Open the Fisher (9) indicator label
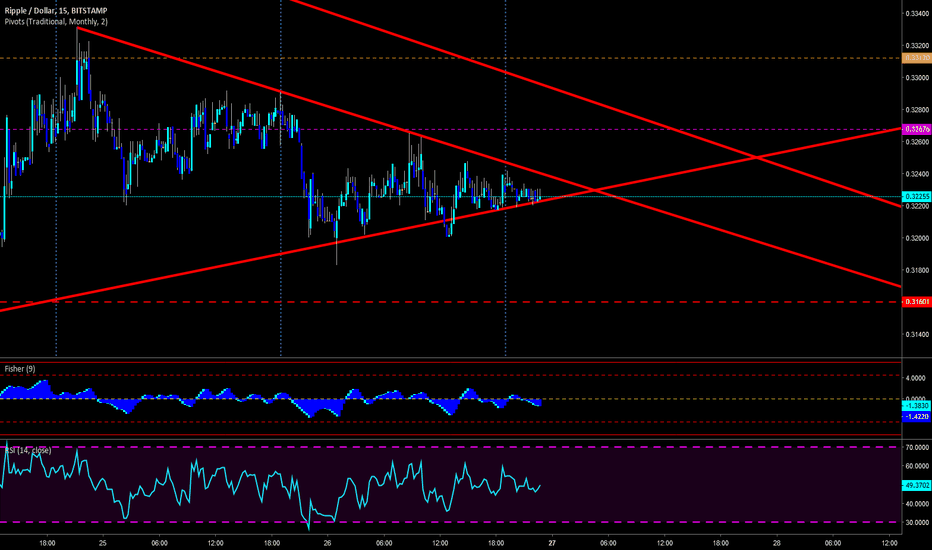Viewport: 932px width, 550px height. click(20, 369)
